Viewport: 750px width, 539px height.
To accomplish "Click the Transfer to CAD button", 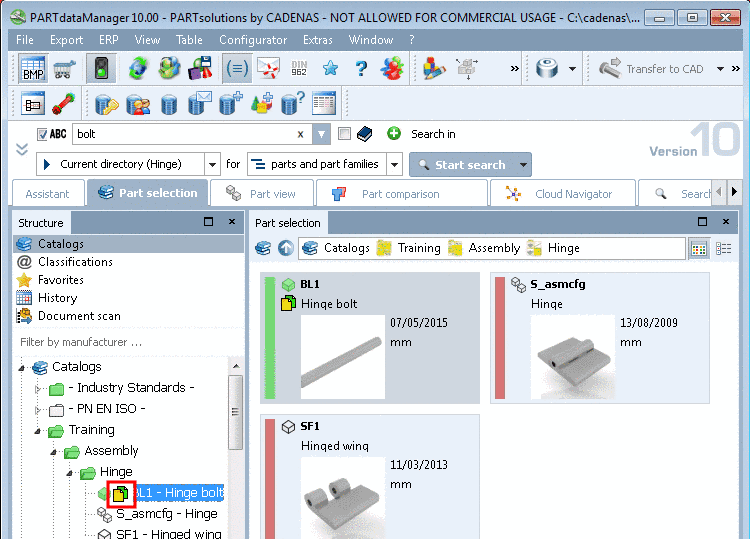I will pyautogui.click(x=651, y=69).
